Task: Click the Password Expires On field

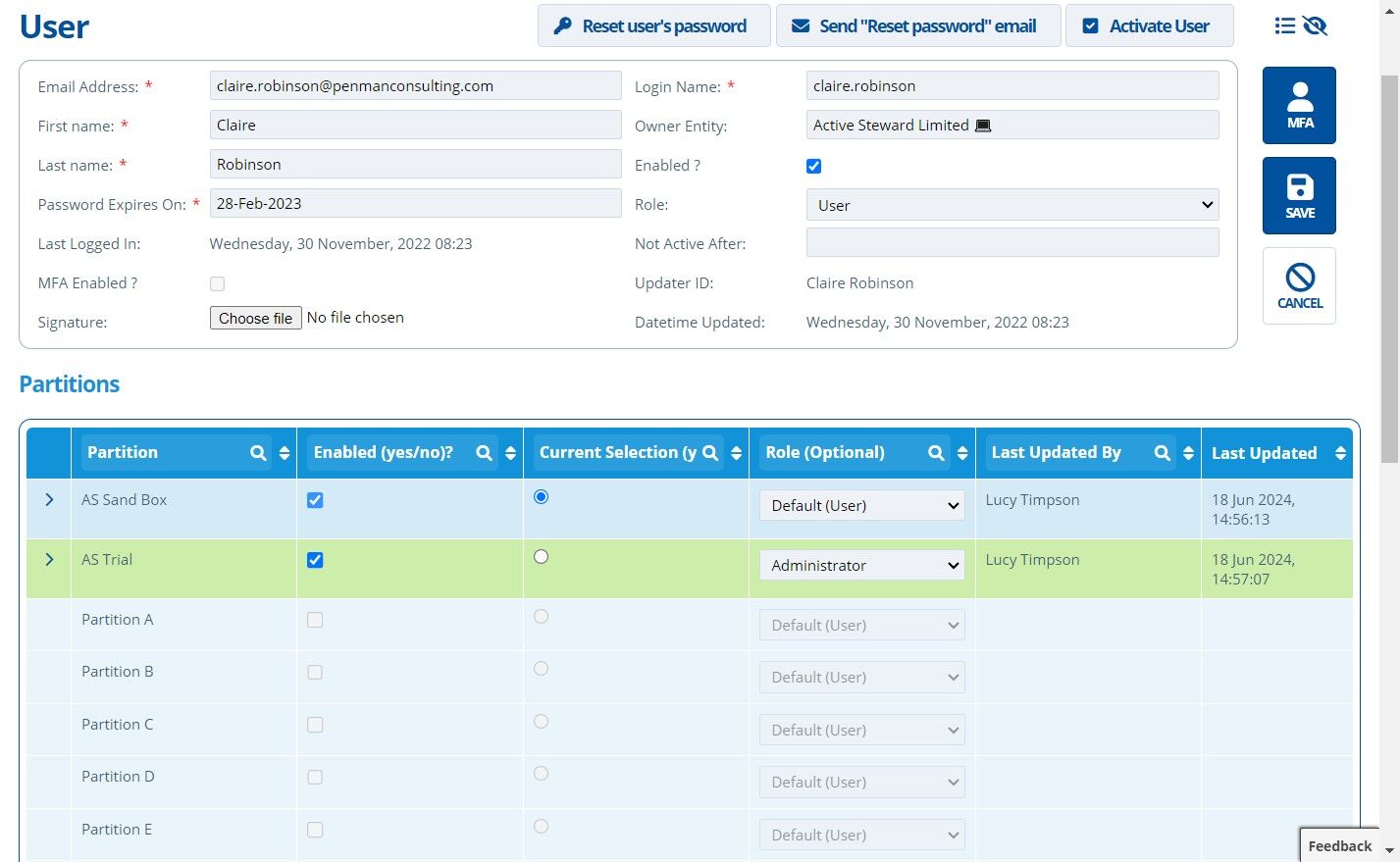Action: (x=416, y=203)
